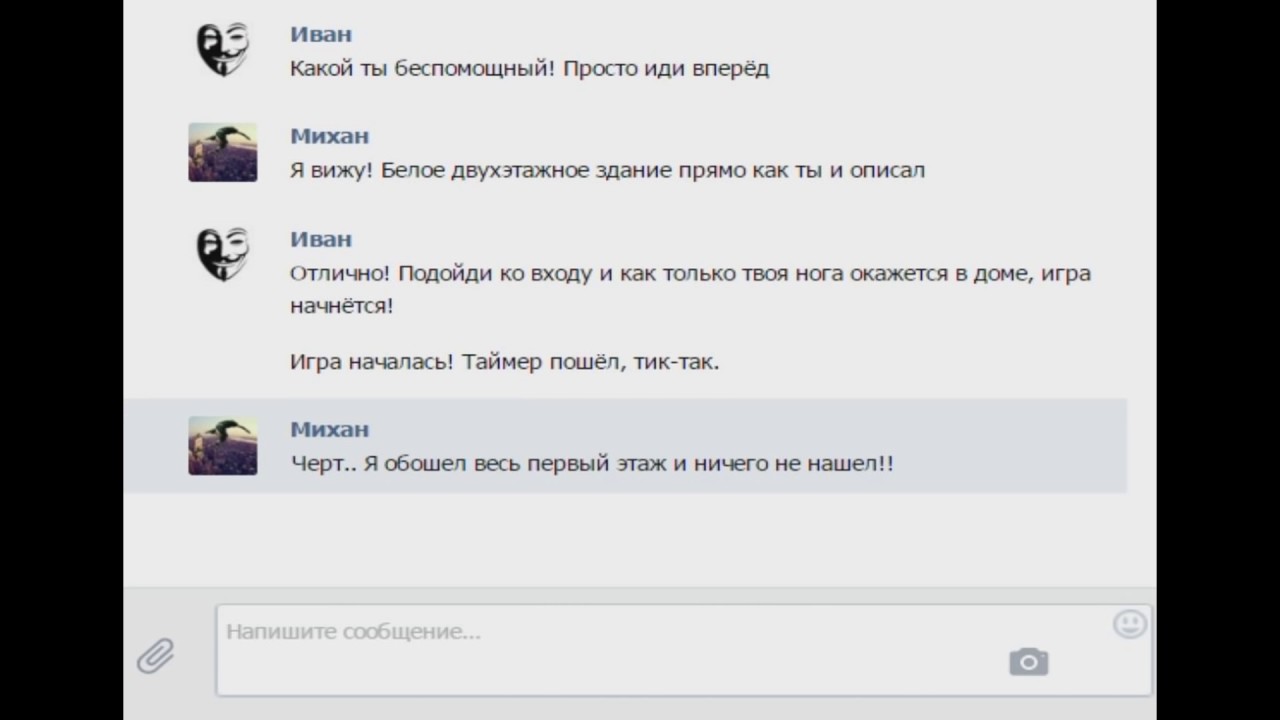Select the message 'Игра началась! Таймер пошёл, тик-так.'

pos(504,362)
